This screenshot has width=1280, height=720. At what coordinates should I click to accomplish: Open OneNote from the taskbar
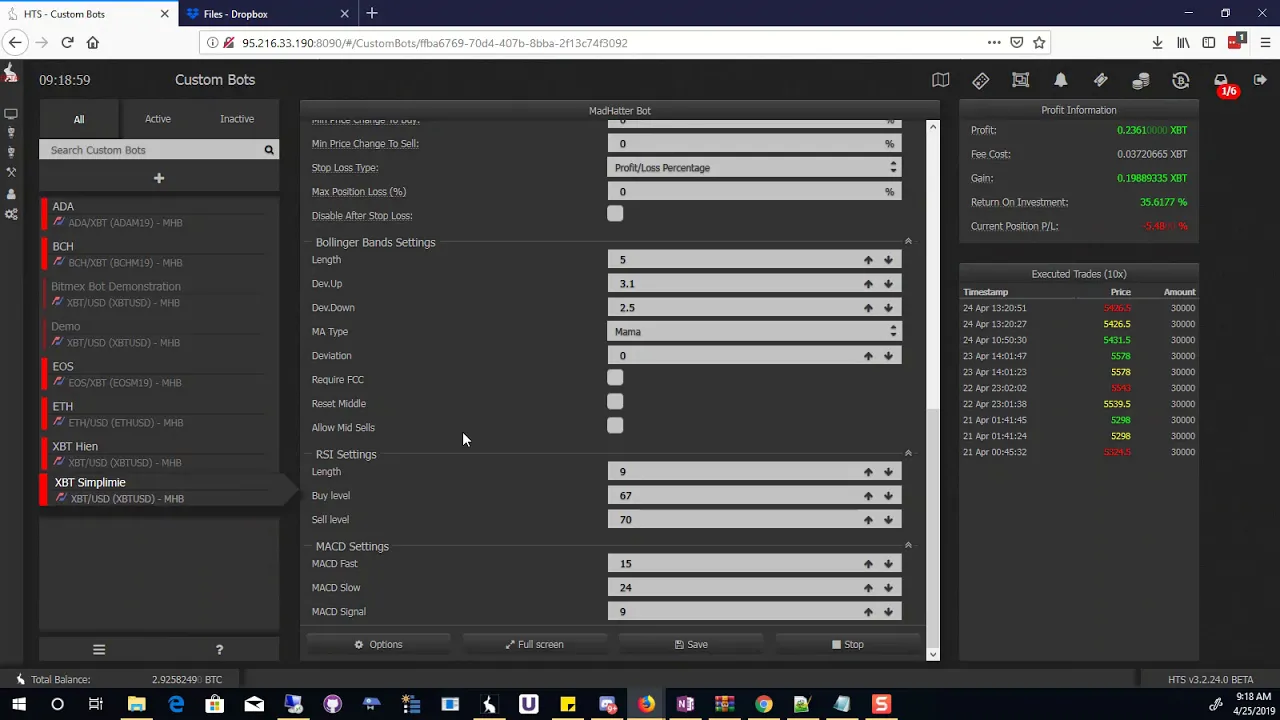click(685, 704)
